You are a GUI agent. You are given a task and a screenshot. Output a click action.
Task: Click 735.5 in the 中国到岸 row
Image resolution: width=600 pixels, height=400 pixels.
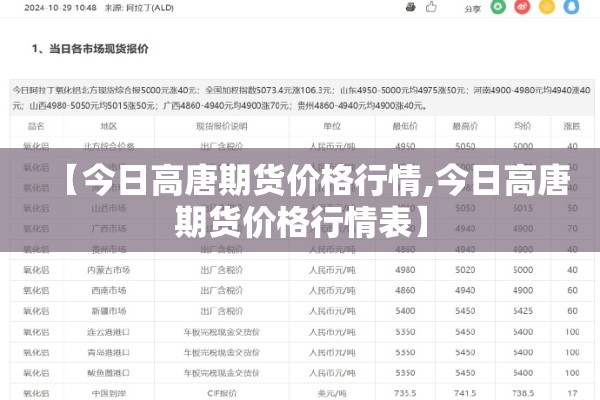pos(405,393)
